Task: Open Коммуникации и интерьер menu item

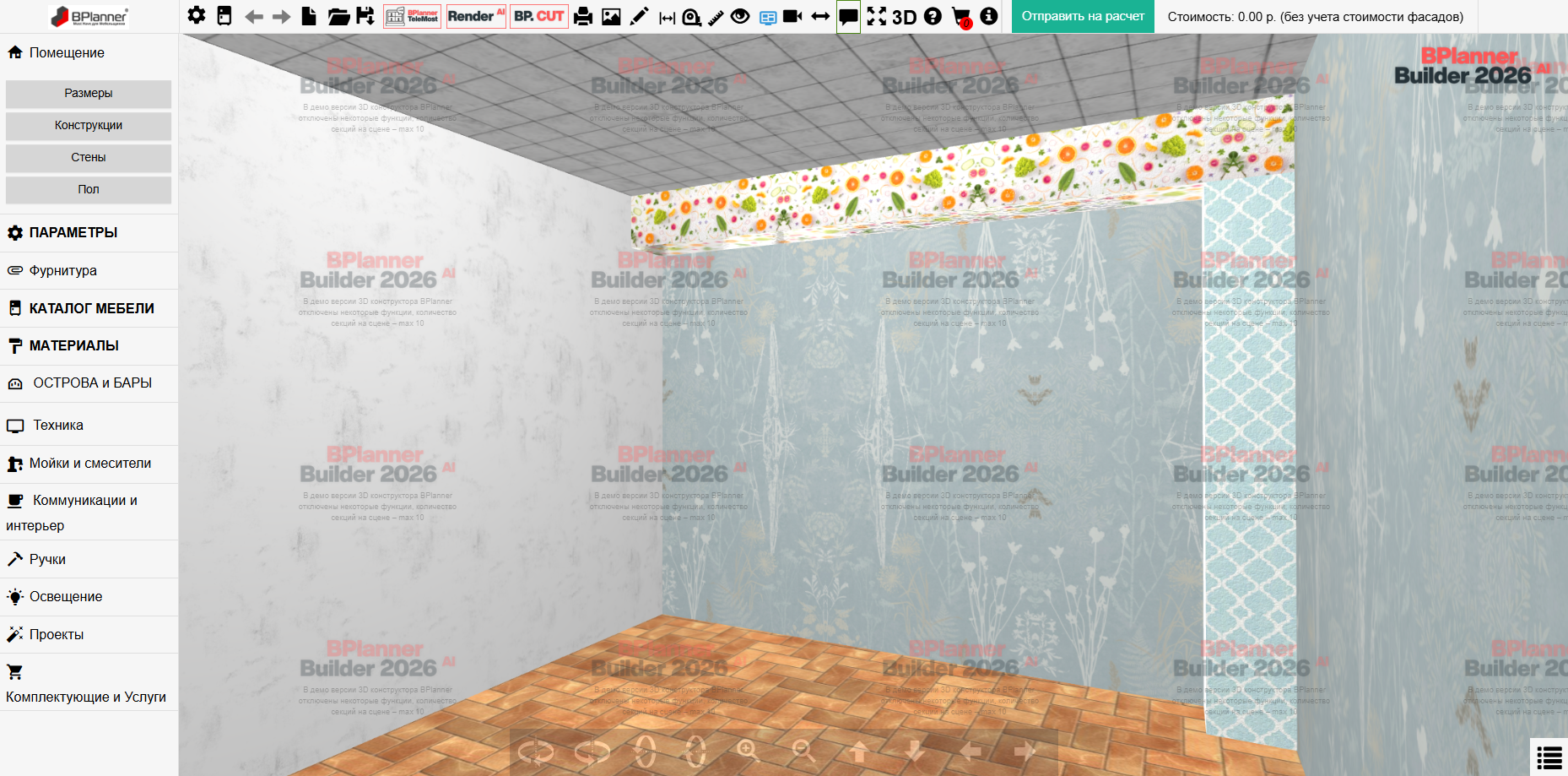Action: click(89, 513)
